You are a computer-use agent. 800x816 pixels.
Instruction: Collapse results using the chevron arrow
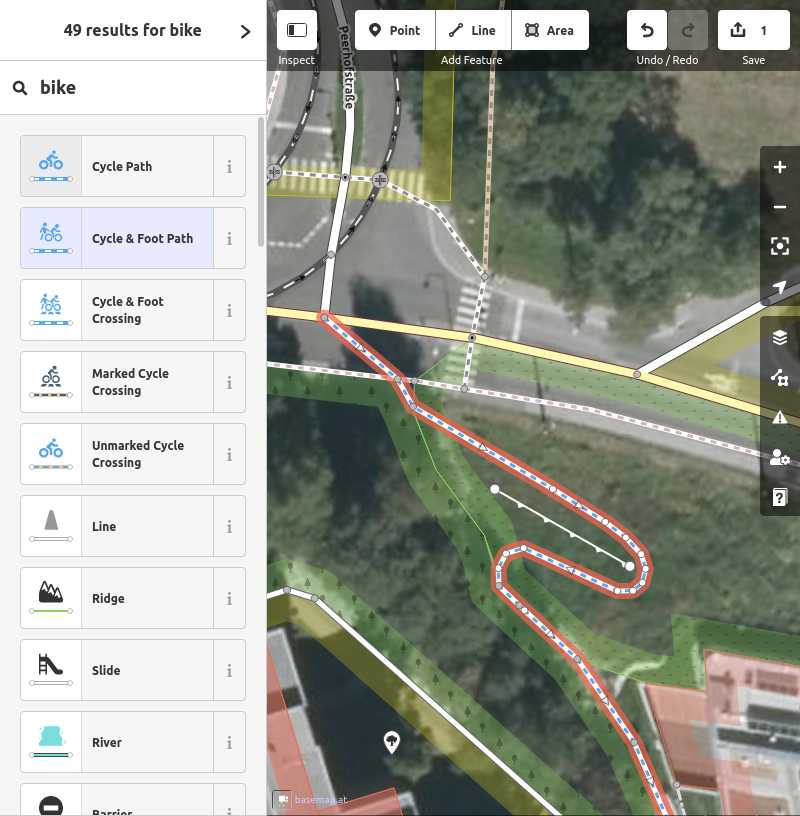click(x=246, y=30)
